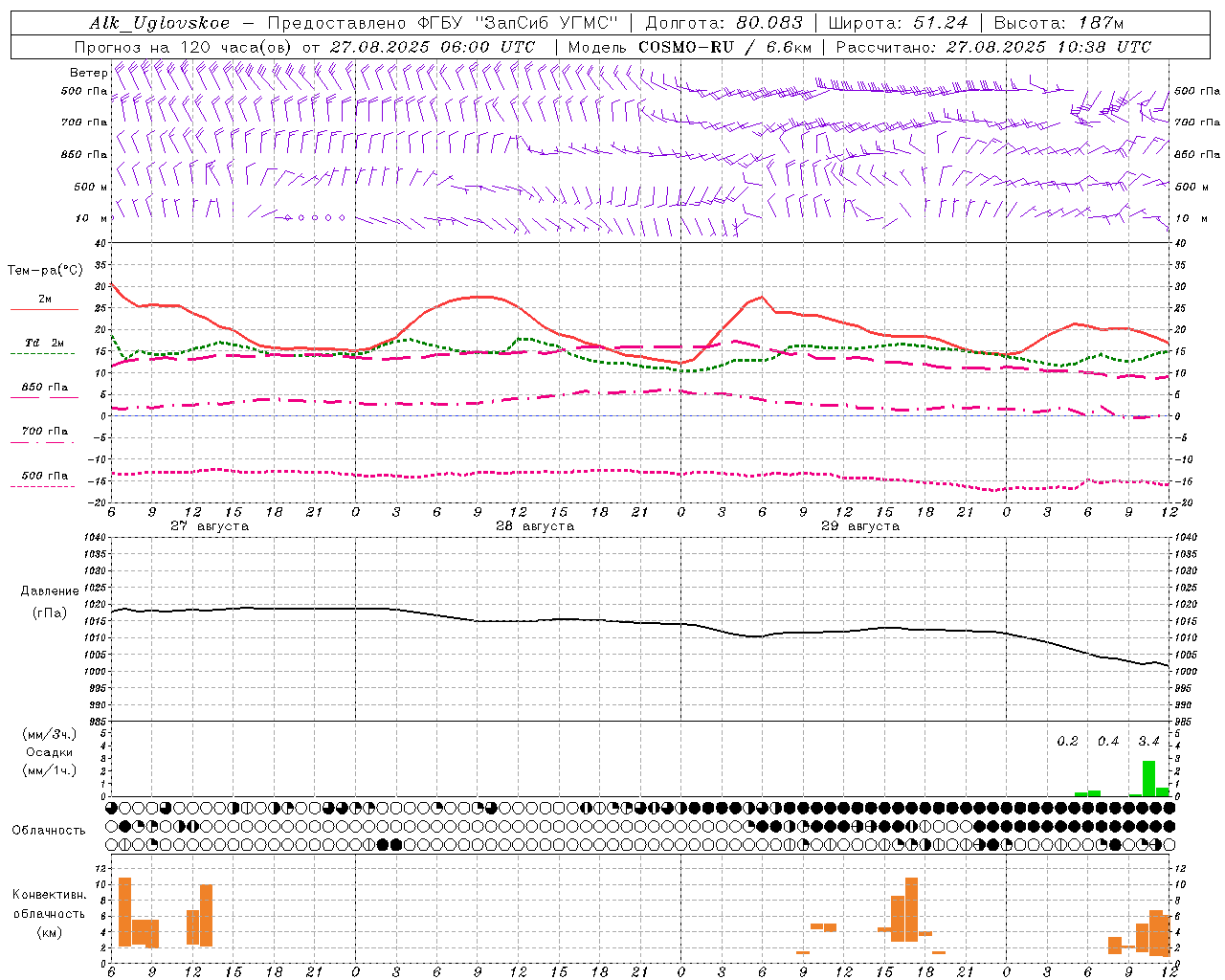Click the date label 27 августа
This screenshot has height=980, width=1225.
pos(210,526)
